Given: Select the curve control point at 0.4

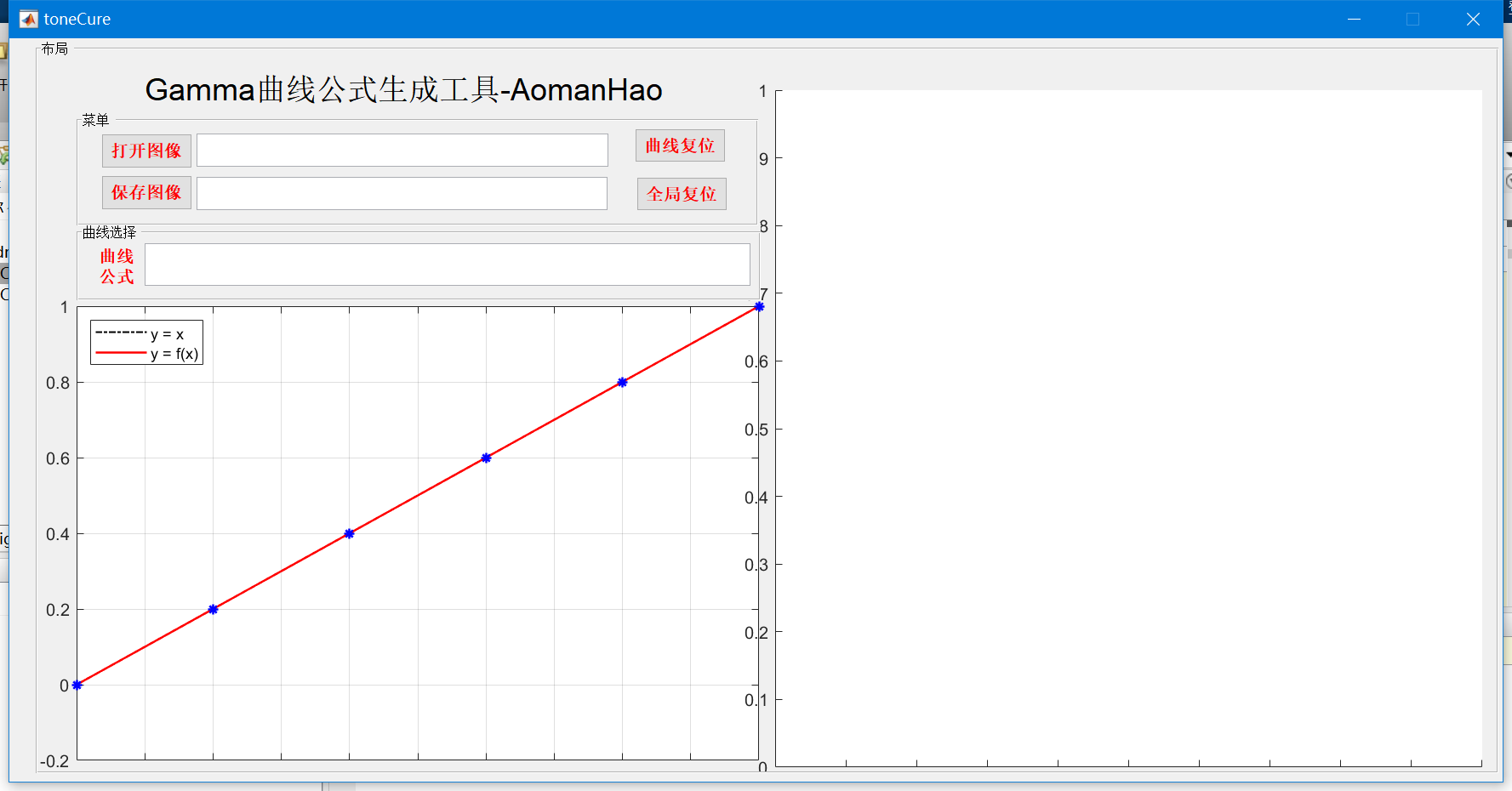Looking at the screenshot, I should coord(349,533).
